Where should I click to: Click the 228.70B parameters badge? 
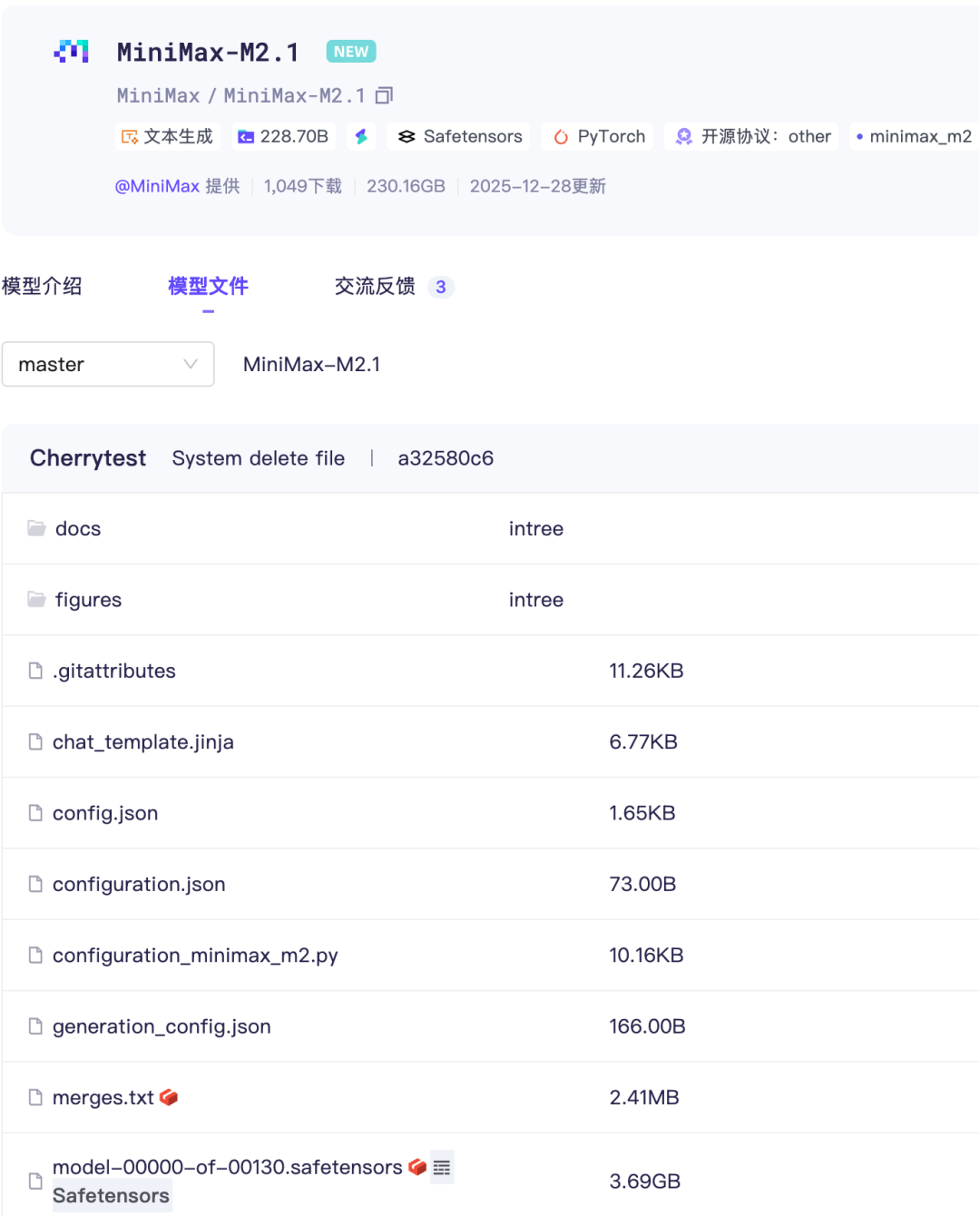coord(282,136)
